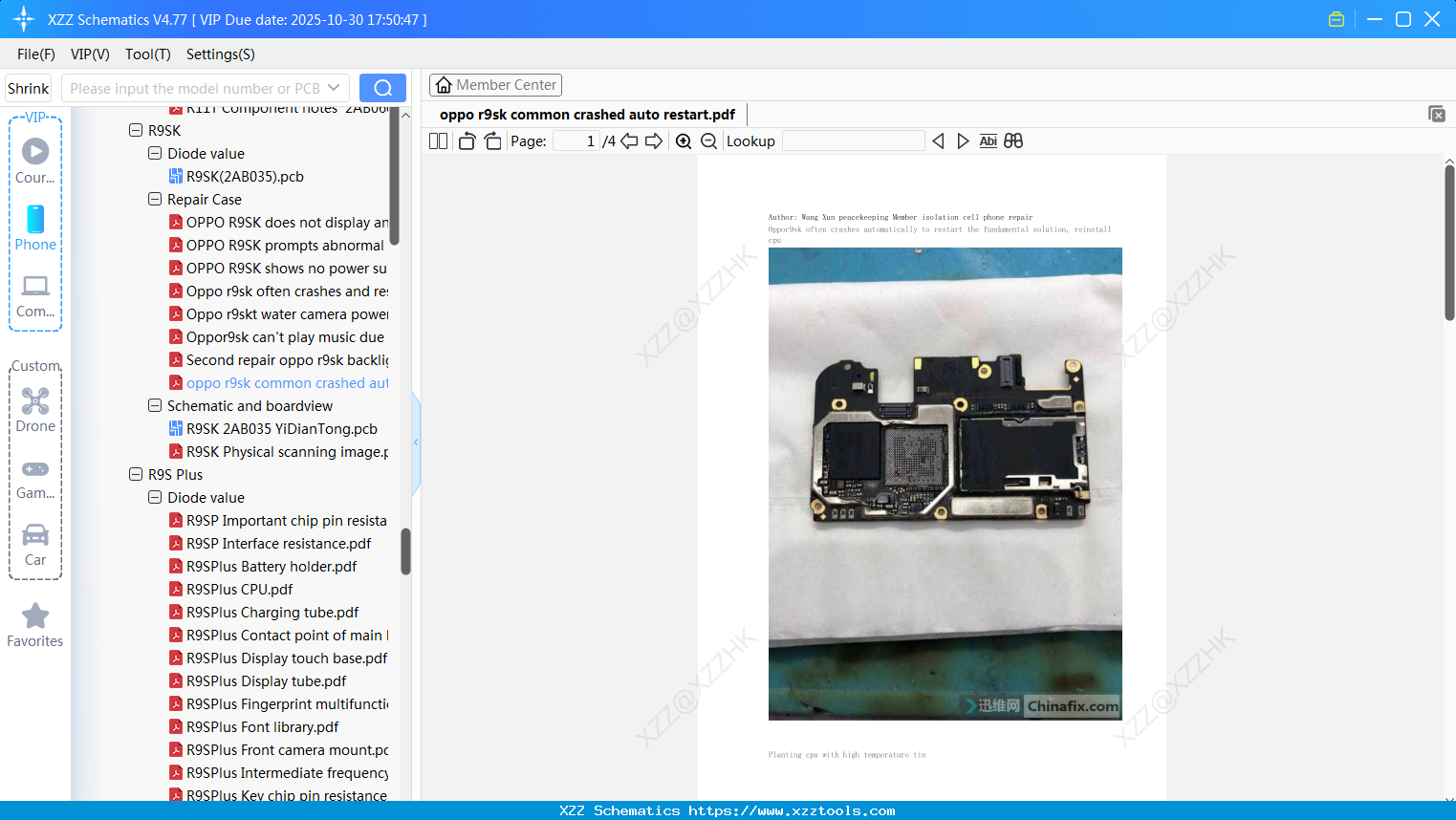Collapse the R9S Plus tree node
Viewport: 1456px width, 820px height.
pyautogui.click(x=136, y=474)
